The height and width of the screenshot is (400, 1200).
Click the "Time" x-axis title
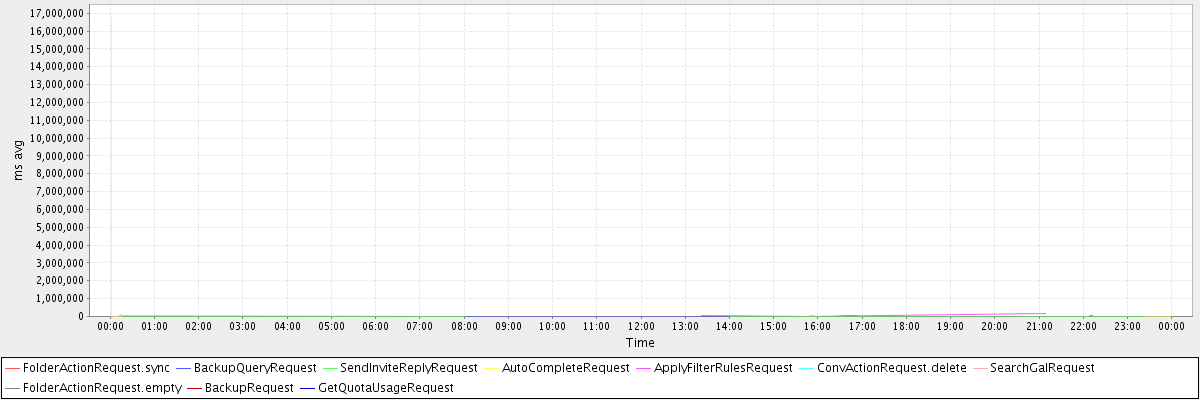pos(640,343)
